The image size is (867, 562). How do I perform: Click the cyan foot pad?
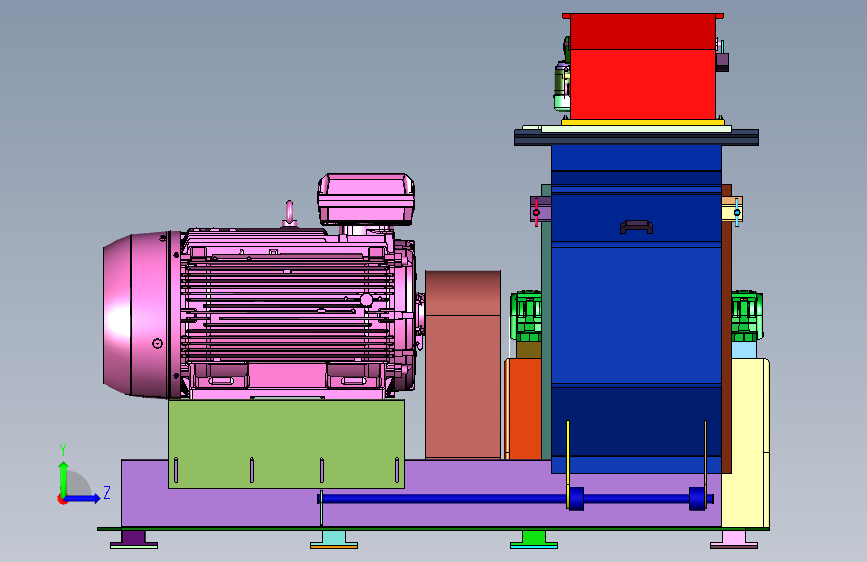334,539
